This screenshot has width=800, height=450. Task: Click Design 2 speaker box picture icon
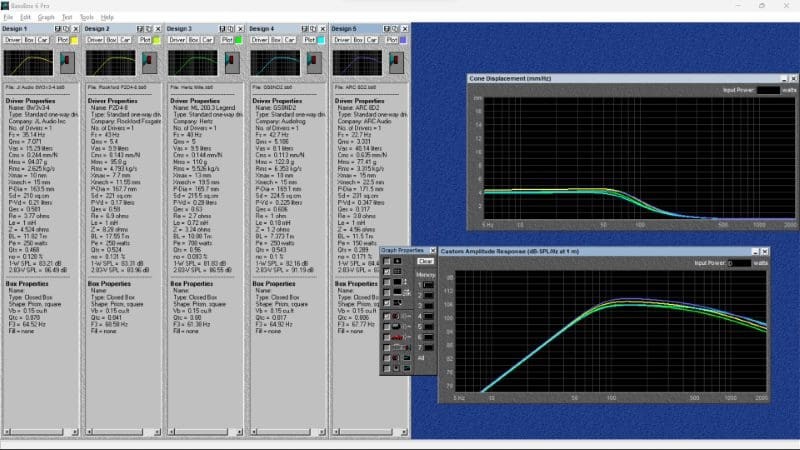pos(149,63)
